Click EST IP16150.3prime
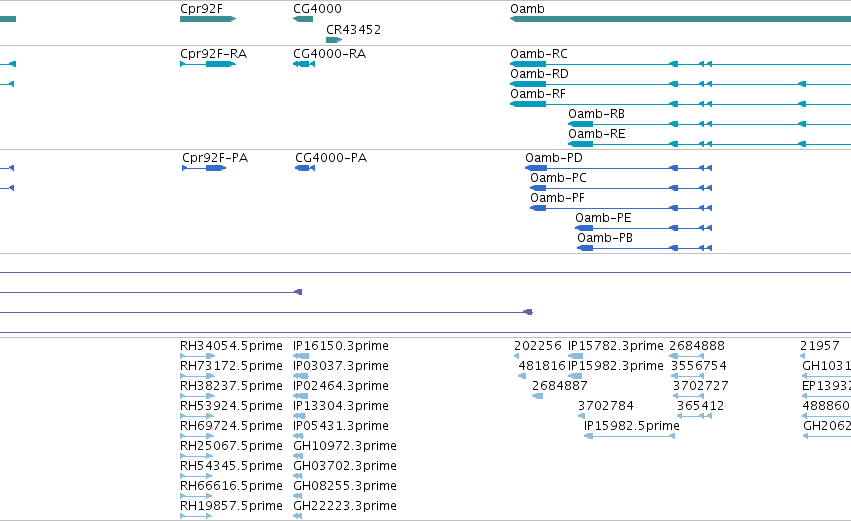 click(301, 356)
